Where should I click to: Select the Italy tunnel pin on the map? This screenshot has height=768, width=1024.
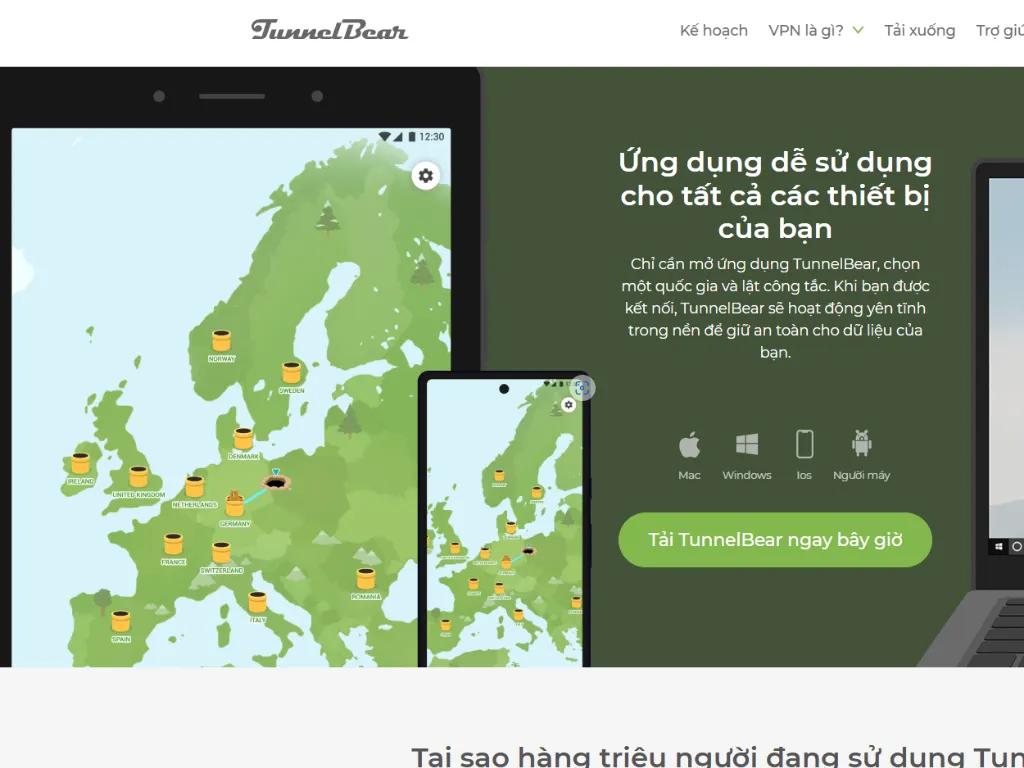pyautogui.click(x=258, y=600)
